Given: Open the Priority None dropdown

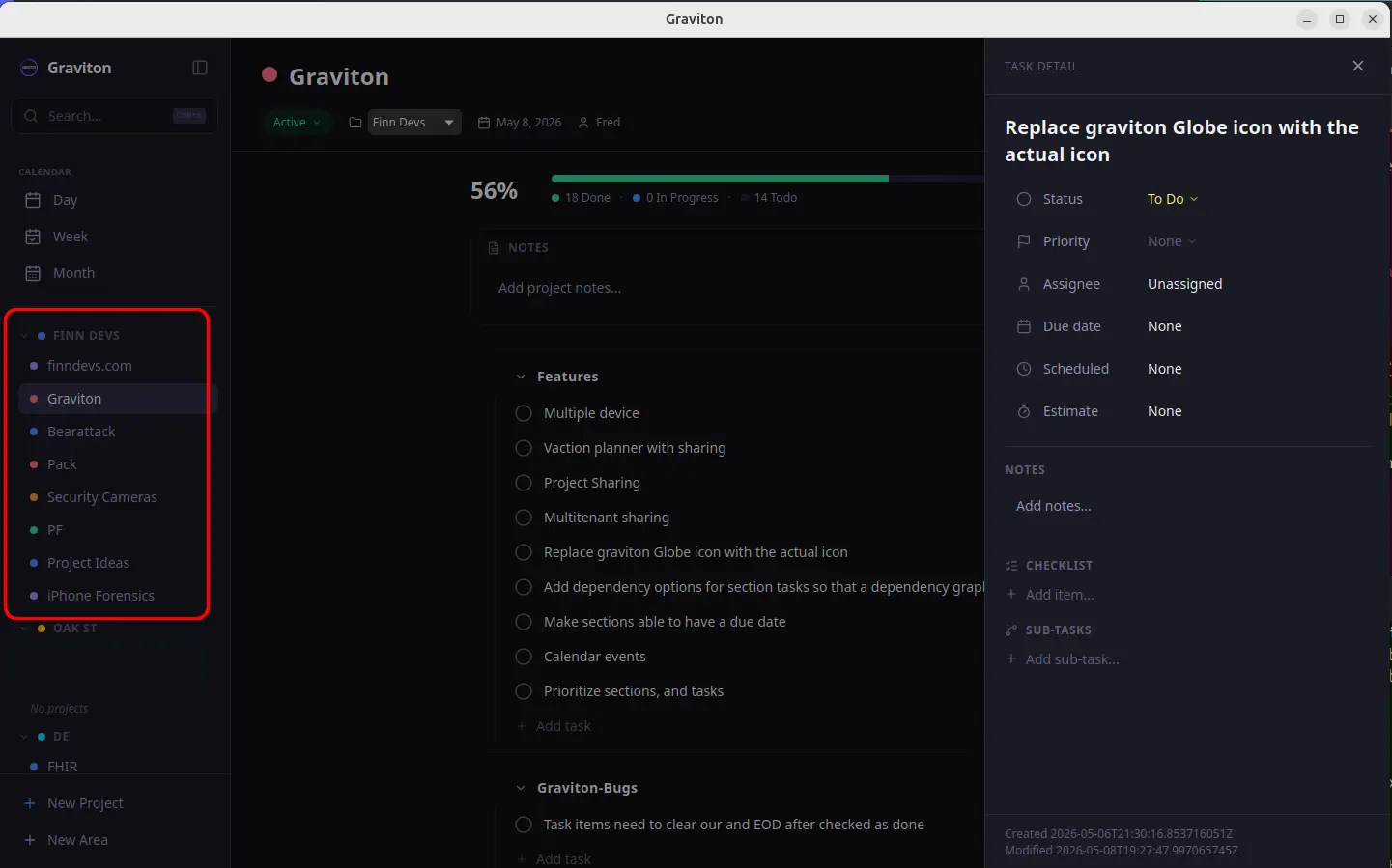Looking at the screenshot, I should pos(1172,241).
